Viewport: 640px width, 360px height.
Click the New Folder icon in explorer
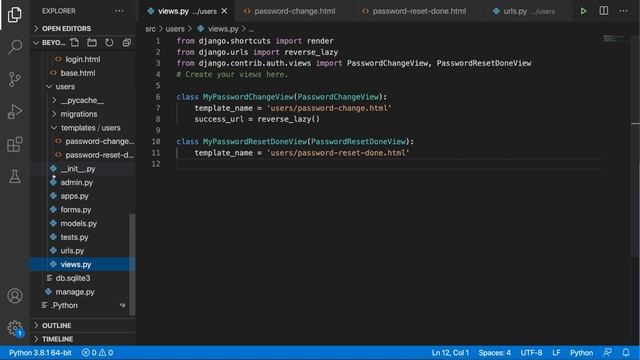tap(92, 42)
